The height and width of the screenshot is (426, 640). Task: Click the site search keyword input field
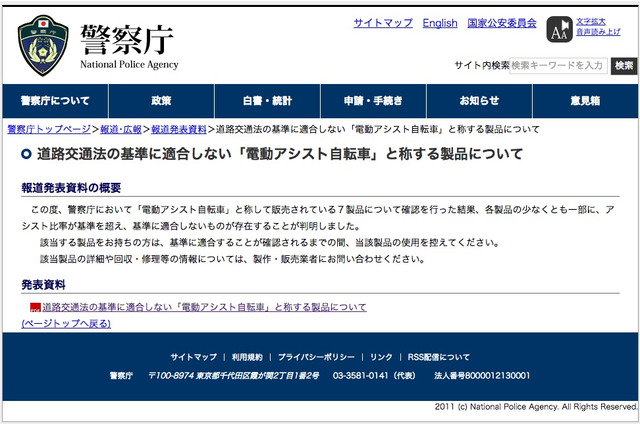click(x=558, y=65)
